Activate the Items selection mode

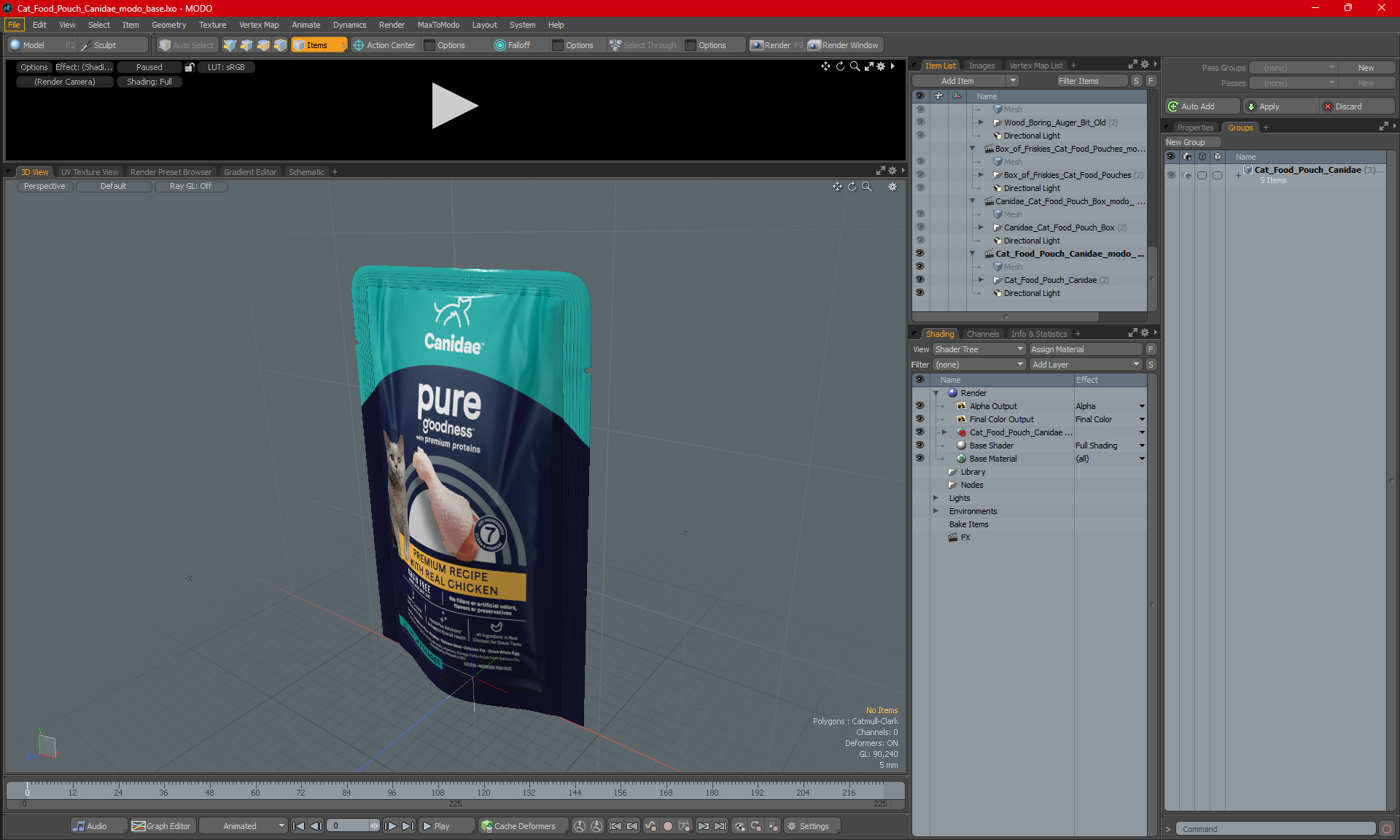[319, 45]
